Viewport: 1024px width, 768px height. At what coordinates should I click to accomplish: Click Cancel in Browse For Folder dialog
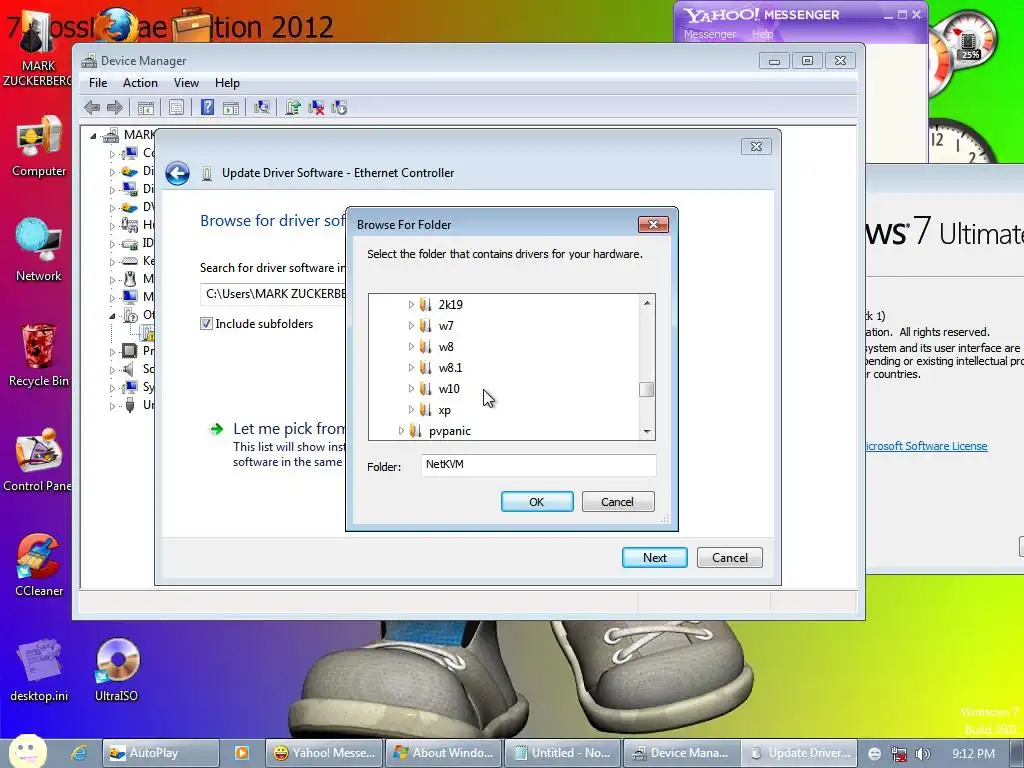[x=618, y=502]
